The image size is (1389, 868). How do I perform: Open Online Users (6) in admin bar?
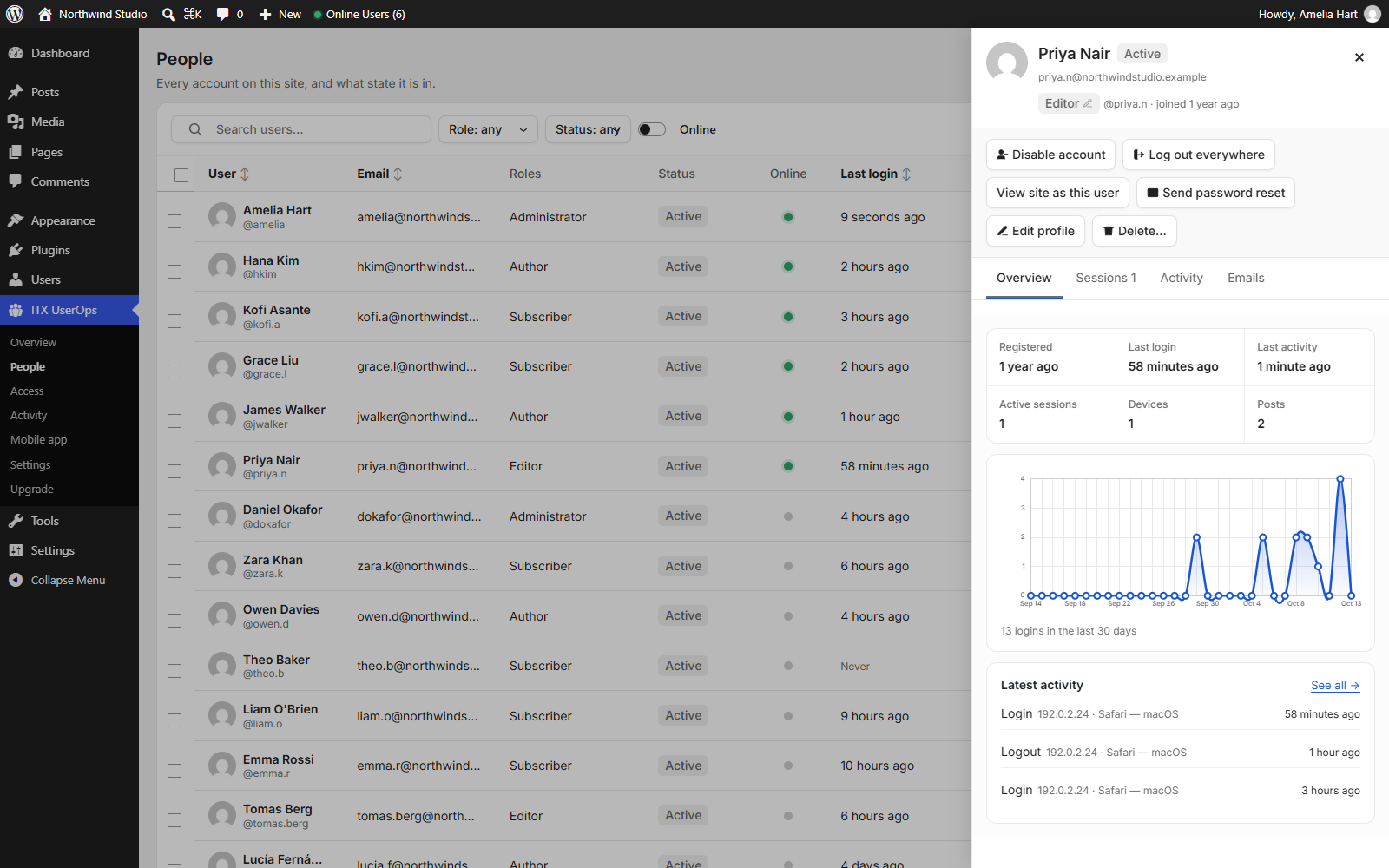359,14
